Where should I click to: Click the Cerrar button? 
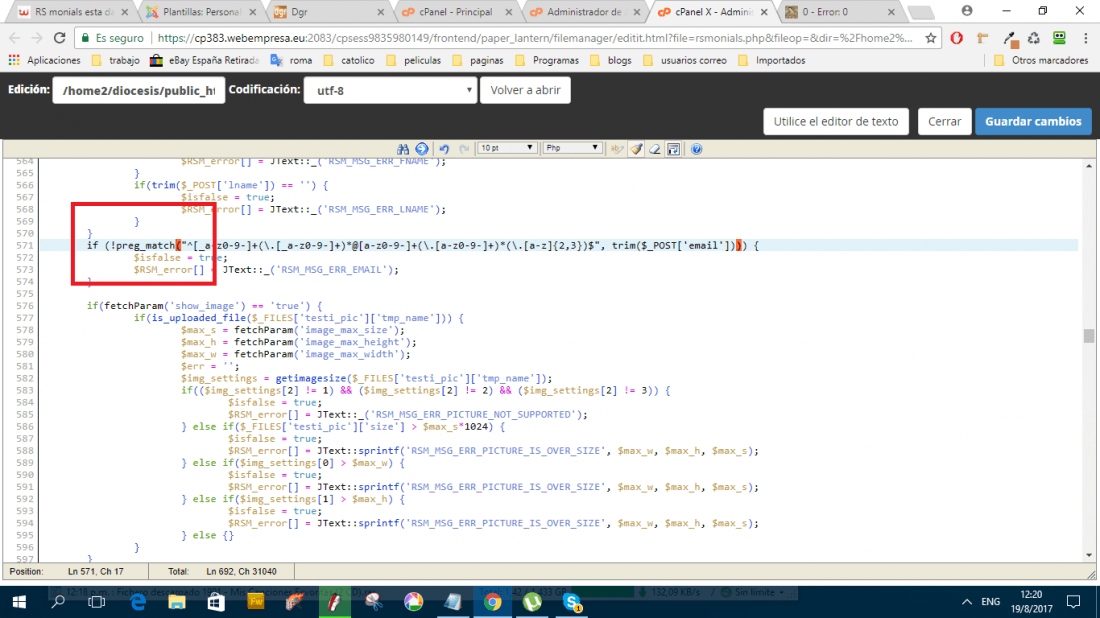[x=944, y=121]
